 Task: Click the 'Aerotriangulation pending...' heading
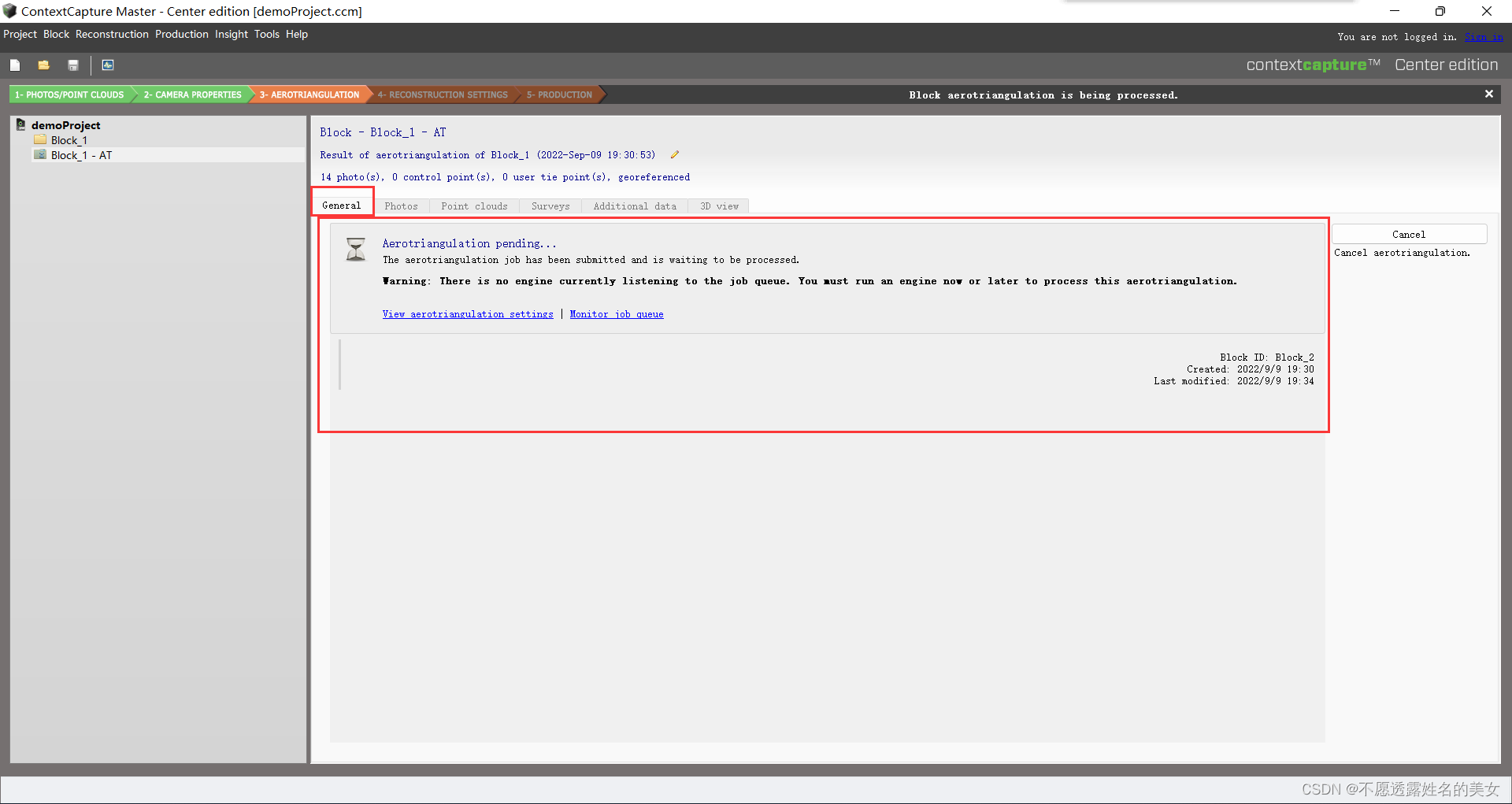click(469, 243)
